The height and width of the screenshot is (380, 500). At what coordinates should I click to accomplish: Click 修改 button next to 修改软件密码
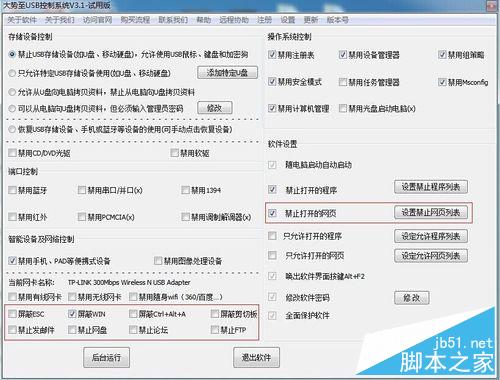click(412, 298)
